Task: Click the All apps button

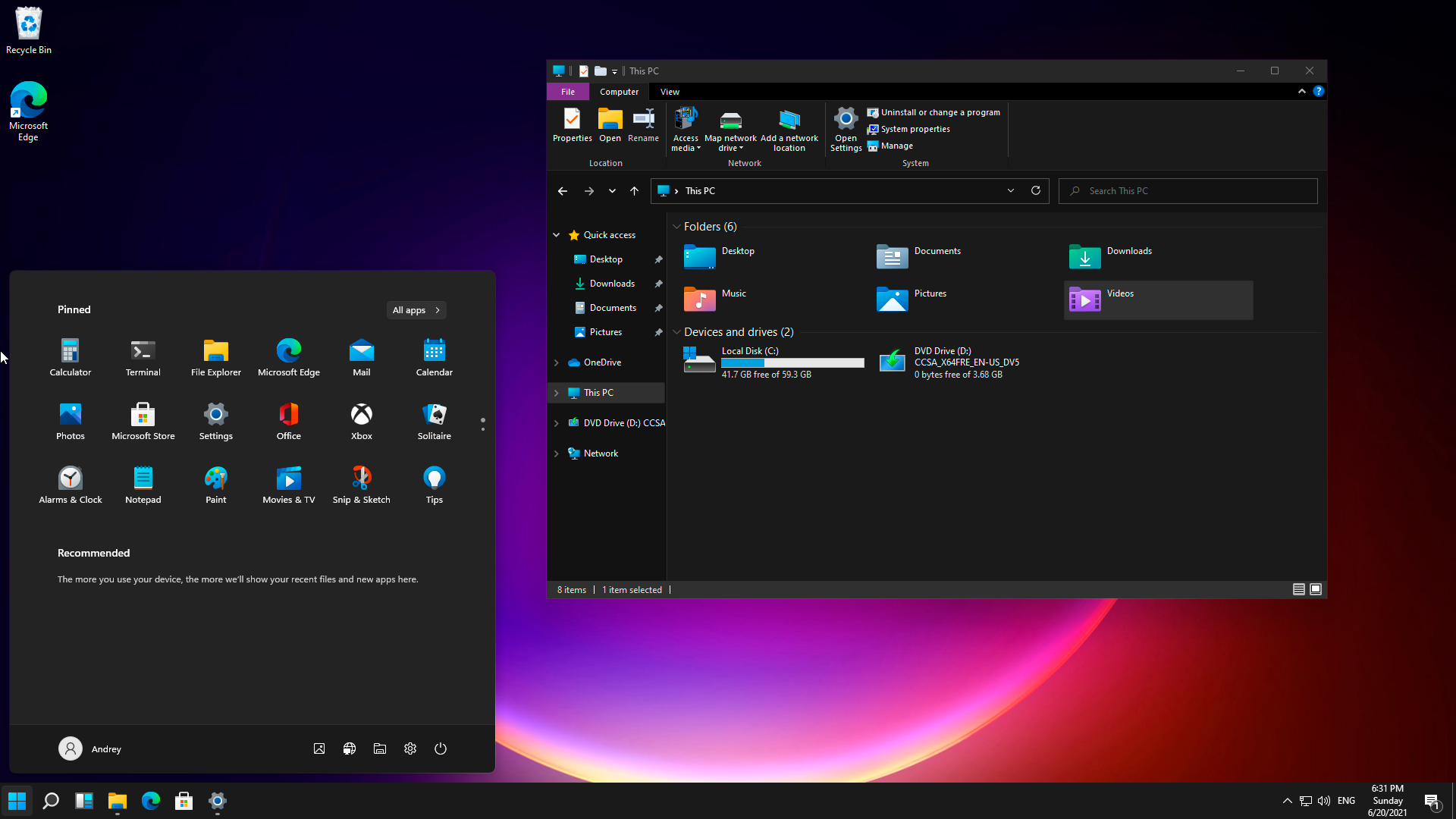Action: click(x=416, y=310)
